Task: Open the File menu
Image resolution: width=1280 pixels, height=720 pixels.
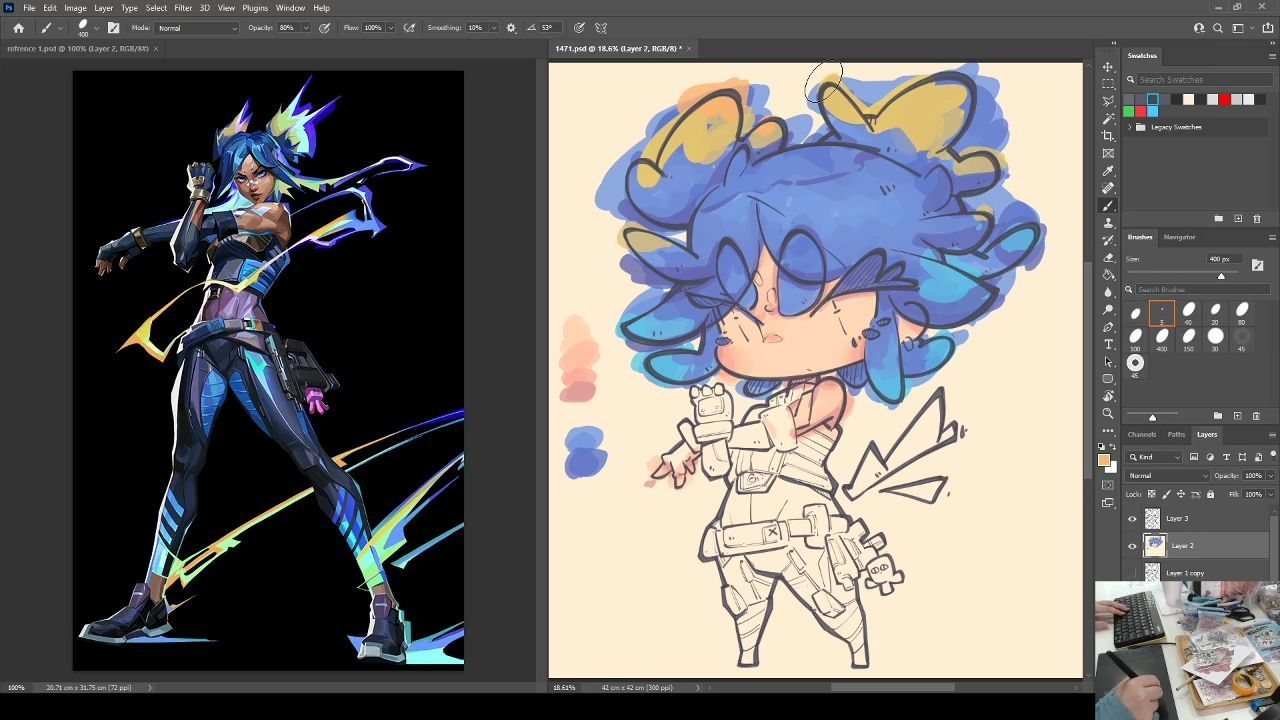Action: coord(29,8)
